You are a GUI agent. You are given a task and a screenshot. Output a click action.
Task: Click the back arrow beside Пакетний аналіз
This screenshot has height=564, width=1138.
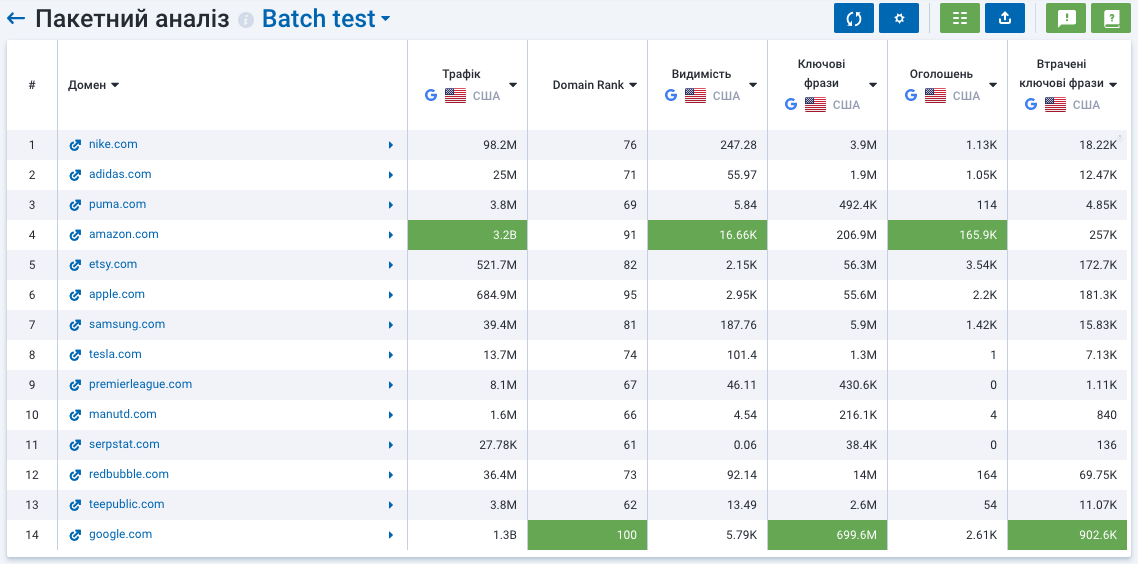click(x=16, y=19)
